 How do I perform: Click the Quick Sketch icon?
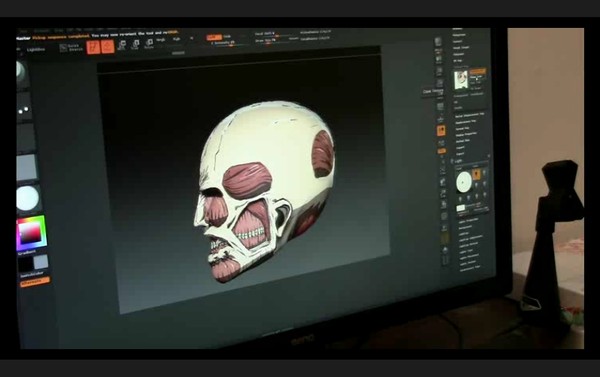[72, 47]
